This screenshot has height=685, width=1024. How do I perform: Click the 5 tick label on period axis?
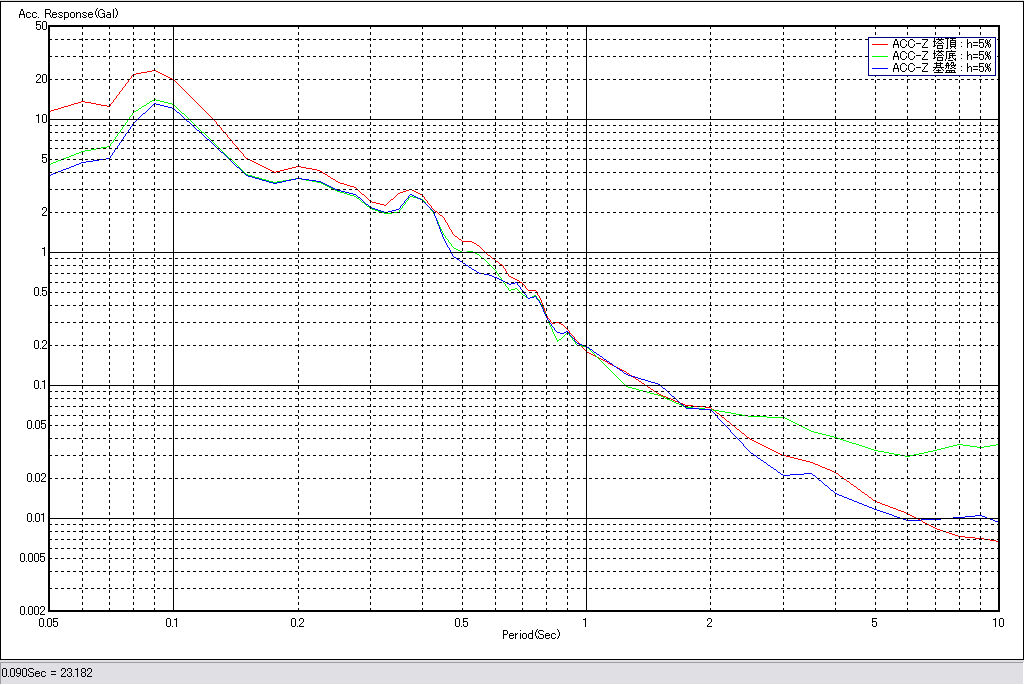[x=874, y=623]
